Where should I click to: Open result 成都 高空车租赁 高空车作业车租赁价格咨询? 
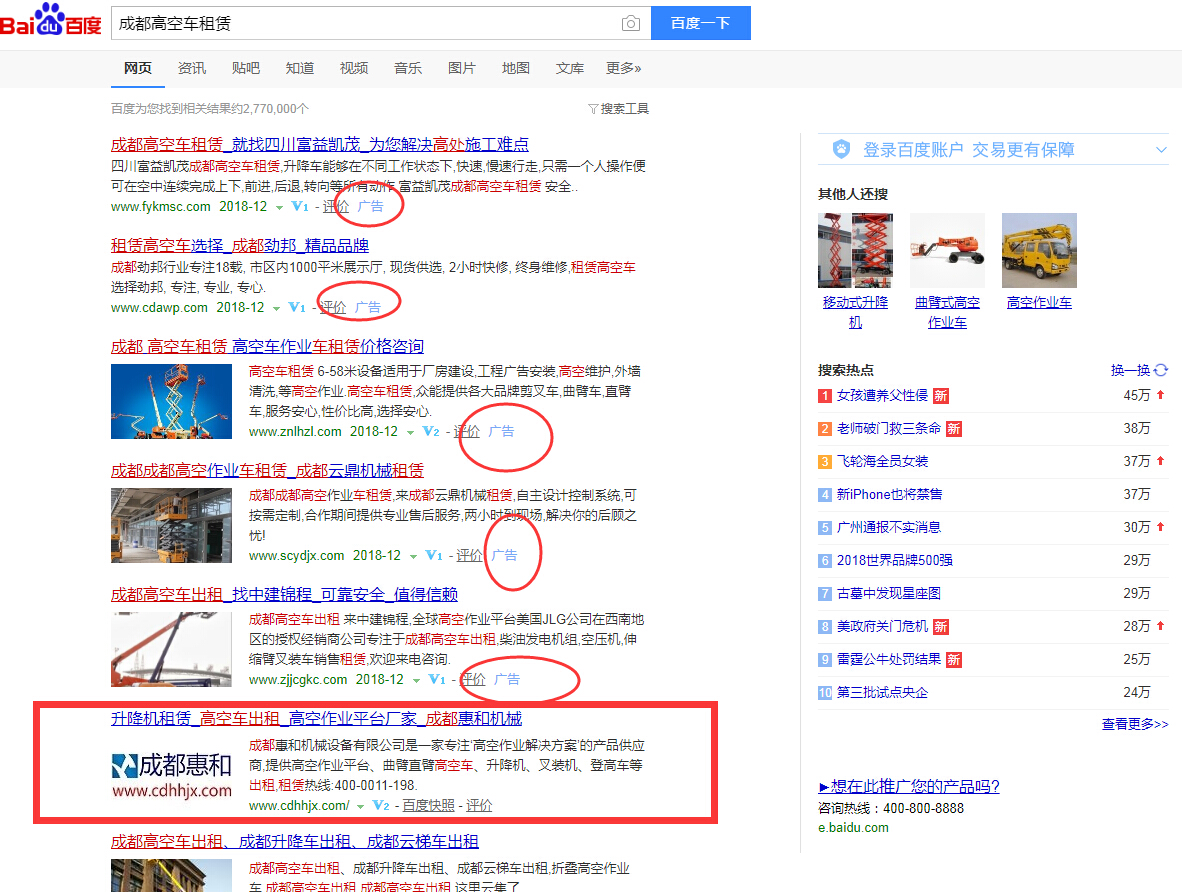pos(268,346)
